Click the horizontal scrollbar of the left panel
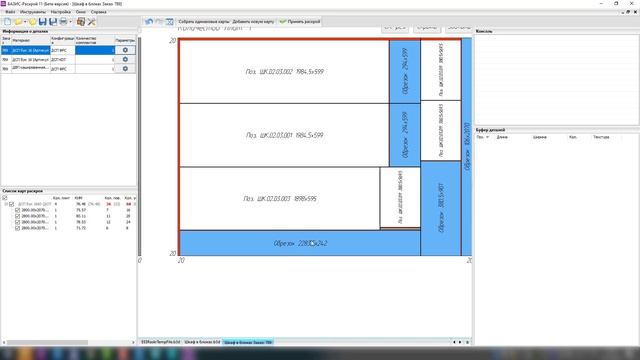 click(x=47, y=342)
